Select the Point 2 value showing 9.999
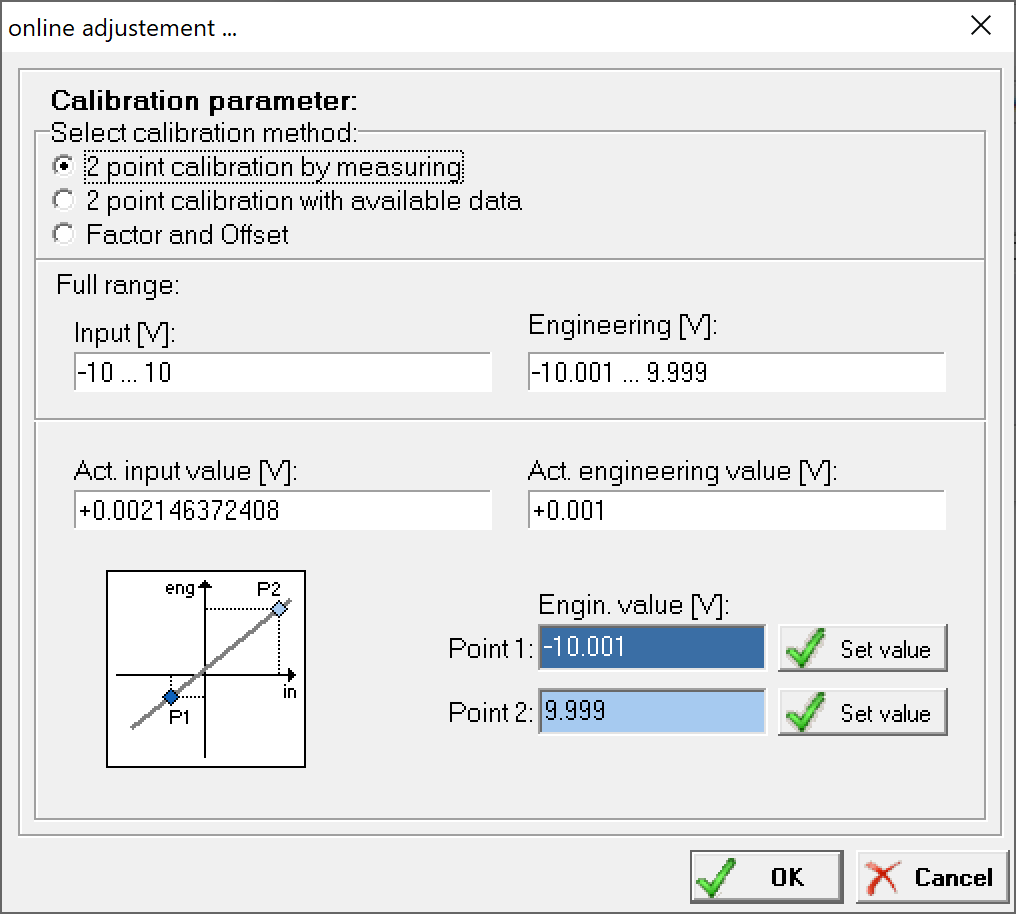 [650, 711]
